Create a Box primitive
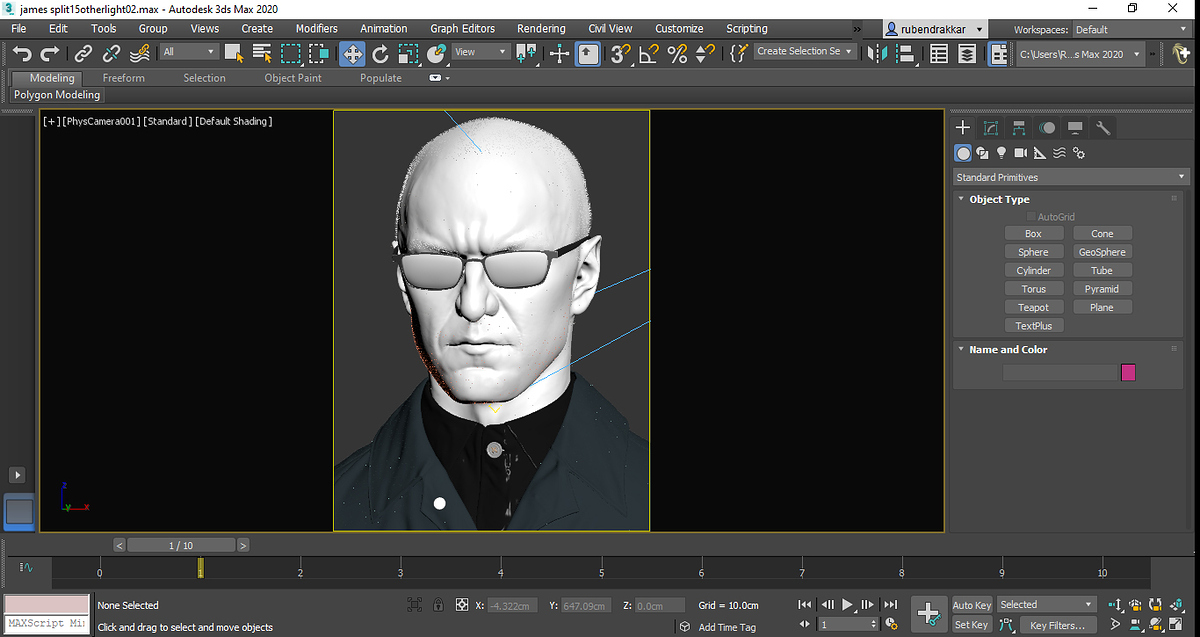The height and width of the screenshot is (637, 1200). (x=1033, y=233)
